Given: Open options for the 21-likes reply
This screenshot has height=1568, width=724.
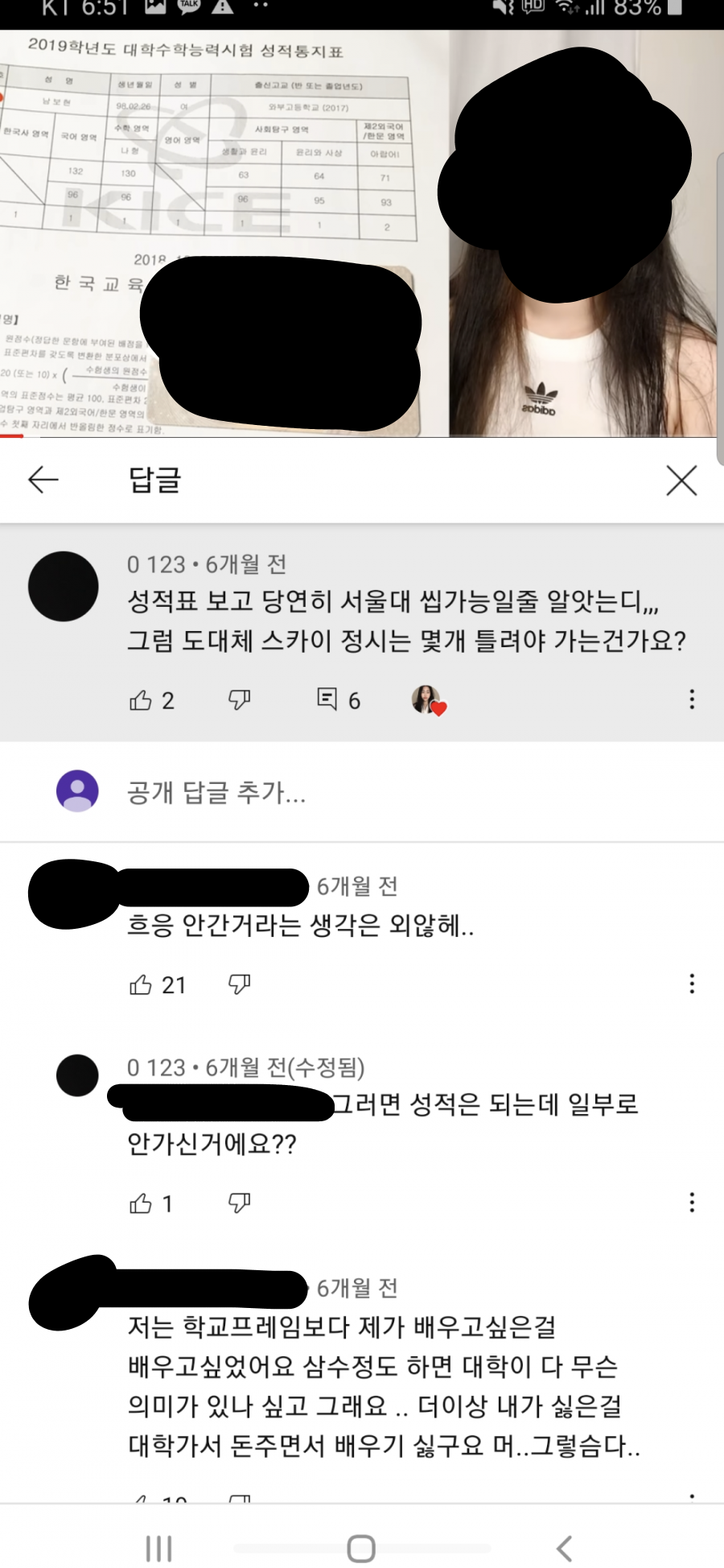Looking at the screenshot, I should [692, 984].
